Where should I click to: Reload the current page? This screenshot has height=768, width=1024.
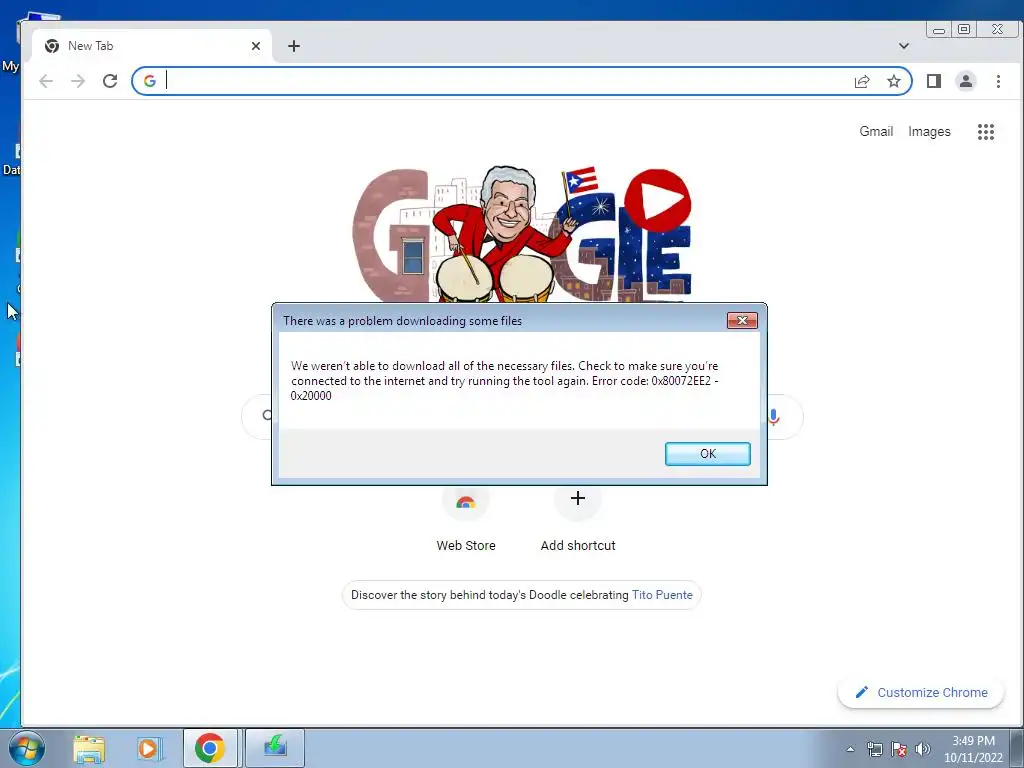click(x=110, y=81)
